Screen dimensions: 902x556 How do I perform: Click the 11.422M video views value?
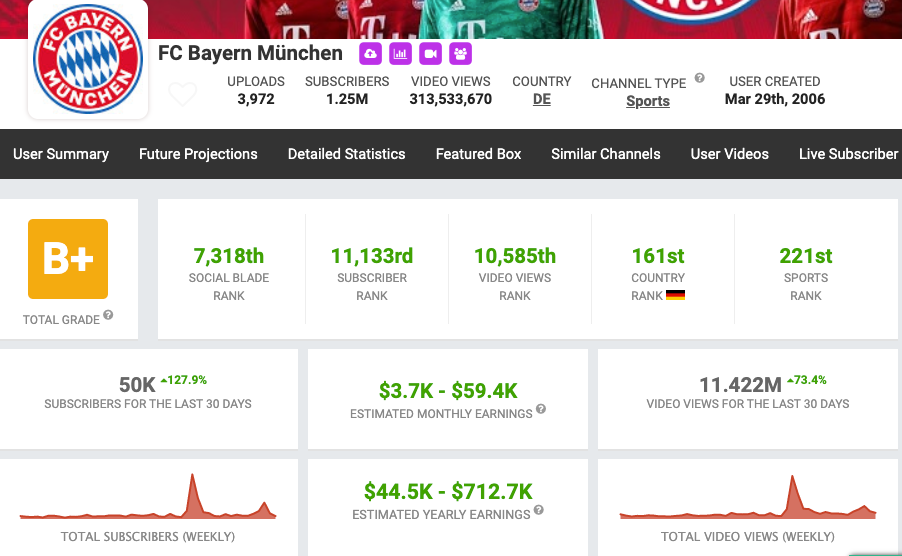[x=740, y=385]
